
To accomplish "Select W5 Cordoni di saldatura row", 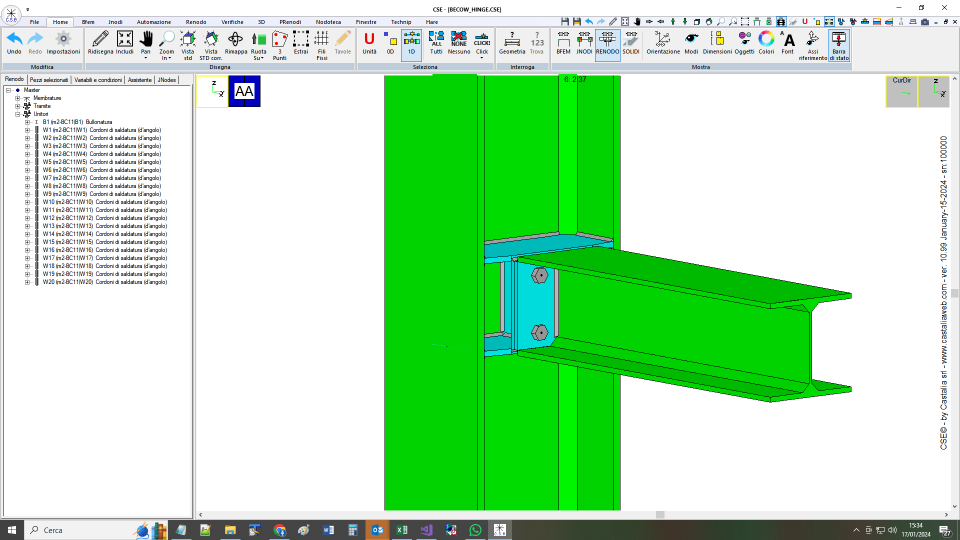I will click(102, 162).
